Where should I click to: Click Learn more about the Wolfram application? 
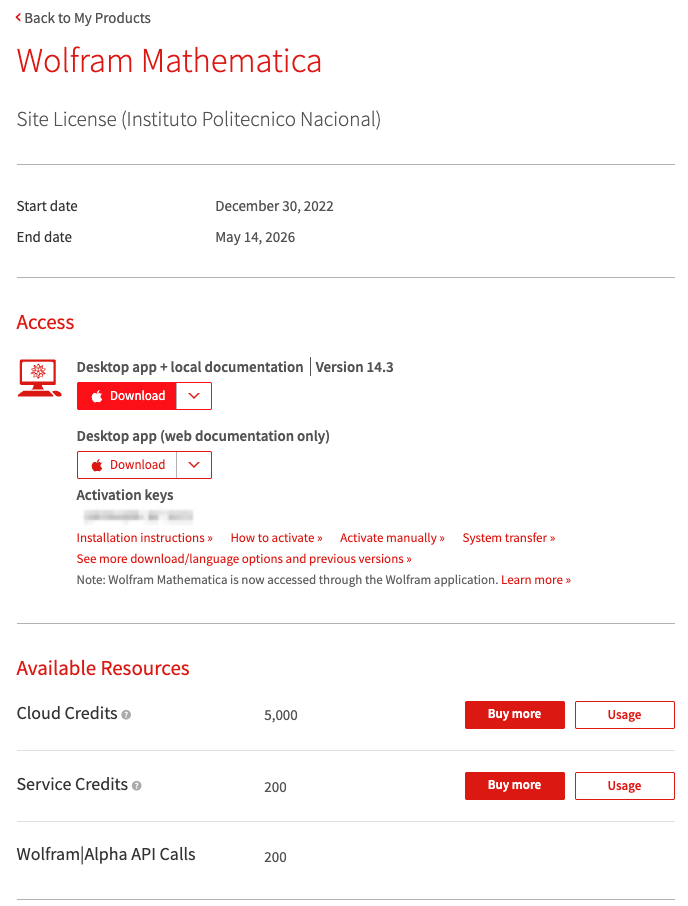click(x=536, y=580)
